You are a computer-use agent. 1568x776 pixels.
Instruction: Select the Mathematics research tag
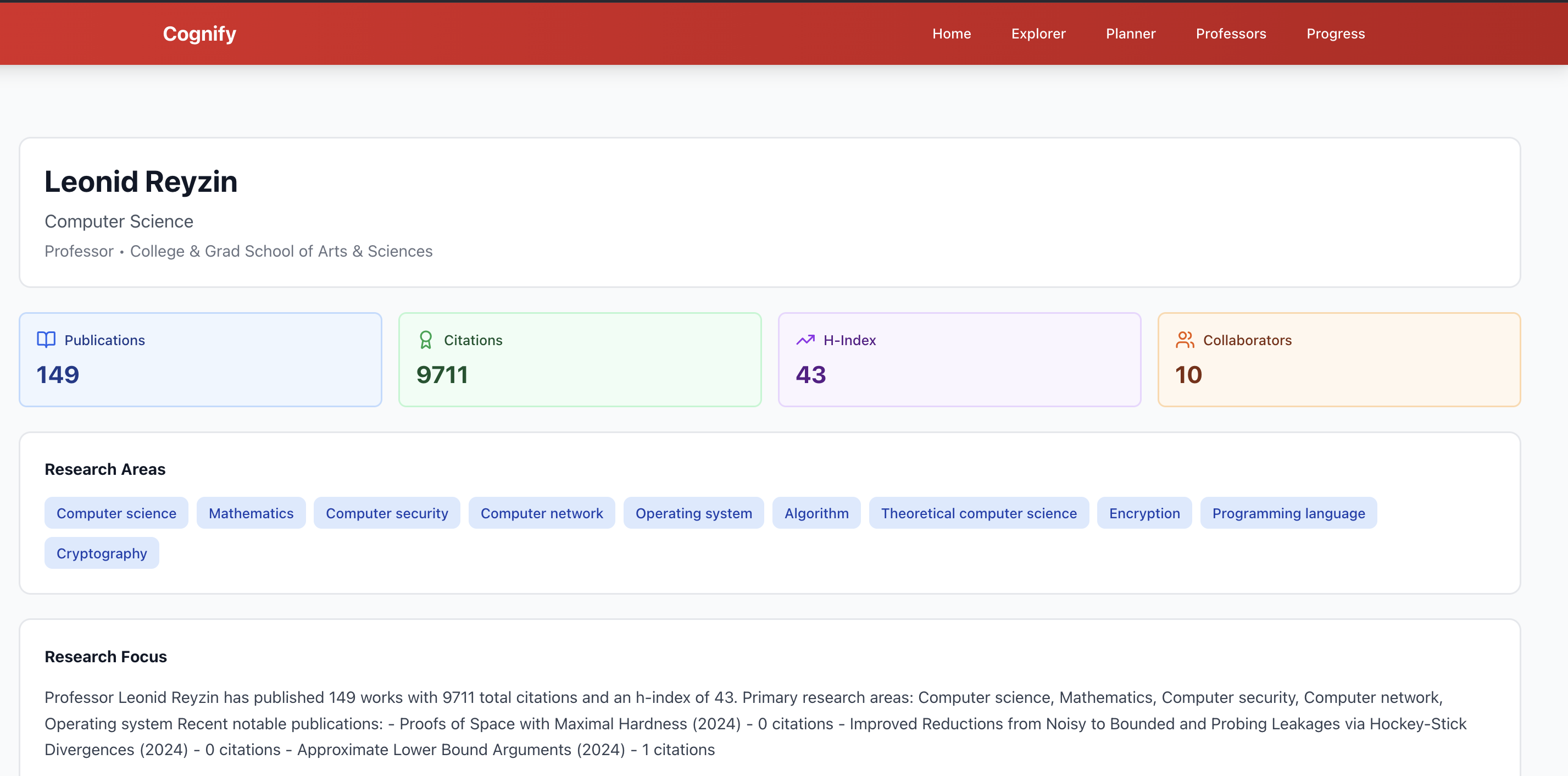[251, 513]
